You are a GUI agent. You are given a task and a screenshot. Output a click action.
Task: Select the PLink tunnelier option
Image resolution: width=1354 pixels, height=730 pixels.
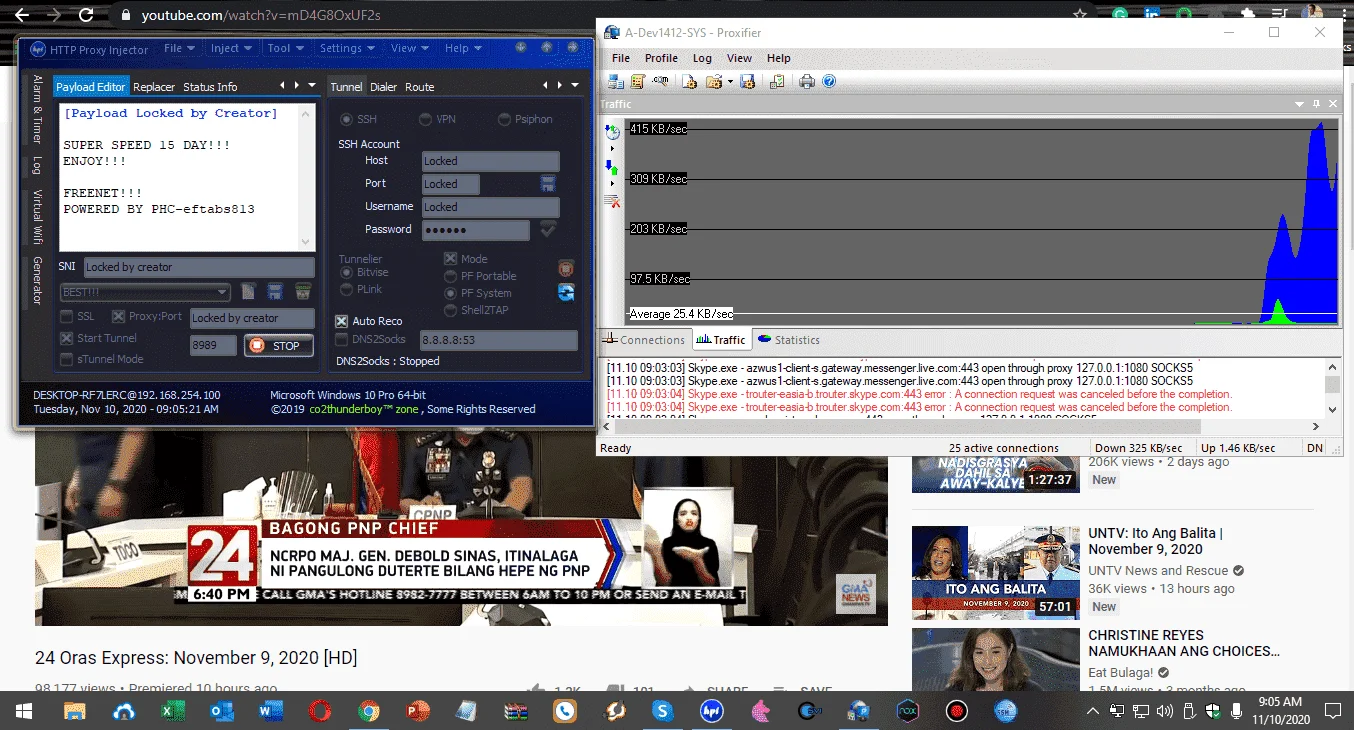(347, 289)
